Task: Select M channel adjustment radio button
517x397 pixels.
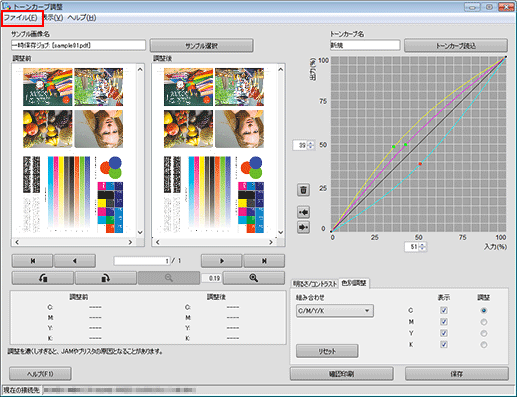Action: (484, 322)
